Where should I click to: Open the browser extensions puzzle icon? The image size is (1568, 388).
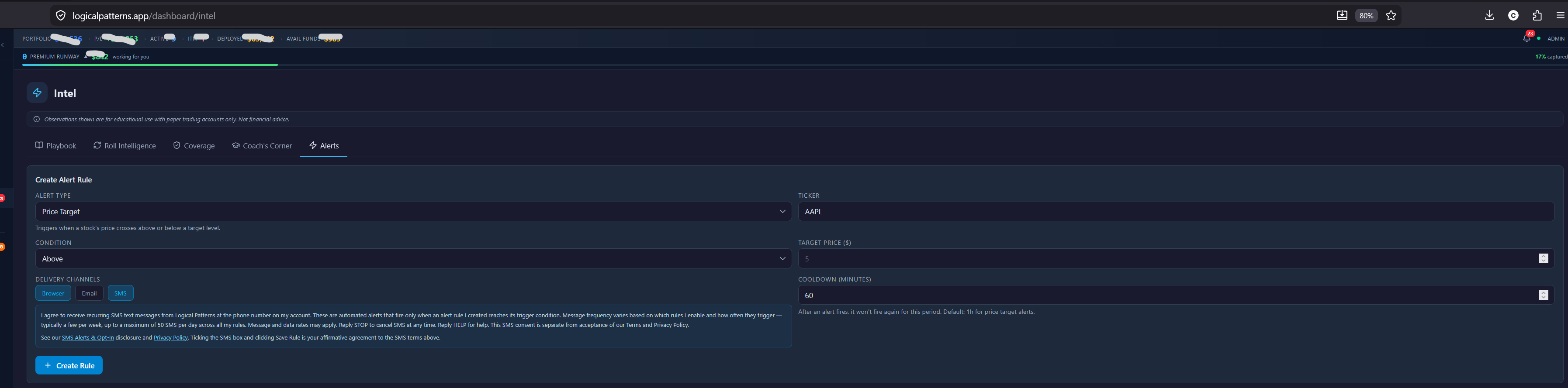pos(1537,16)
